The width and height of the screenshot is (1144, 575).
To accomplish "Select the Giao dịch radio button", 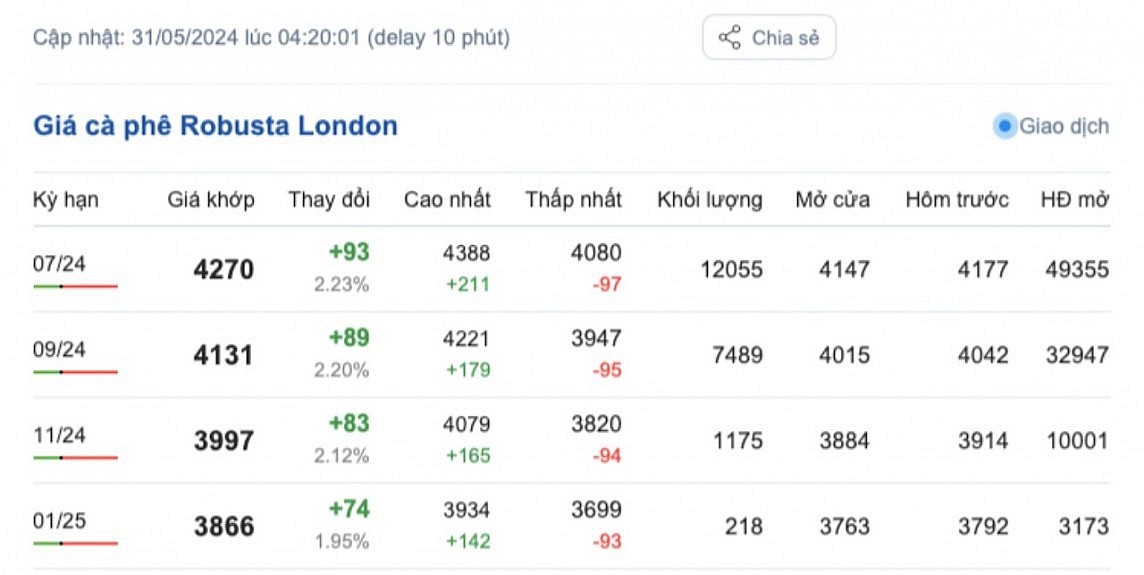I will point(1005,126).
